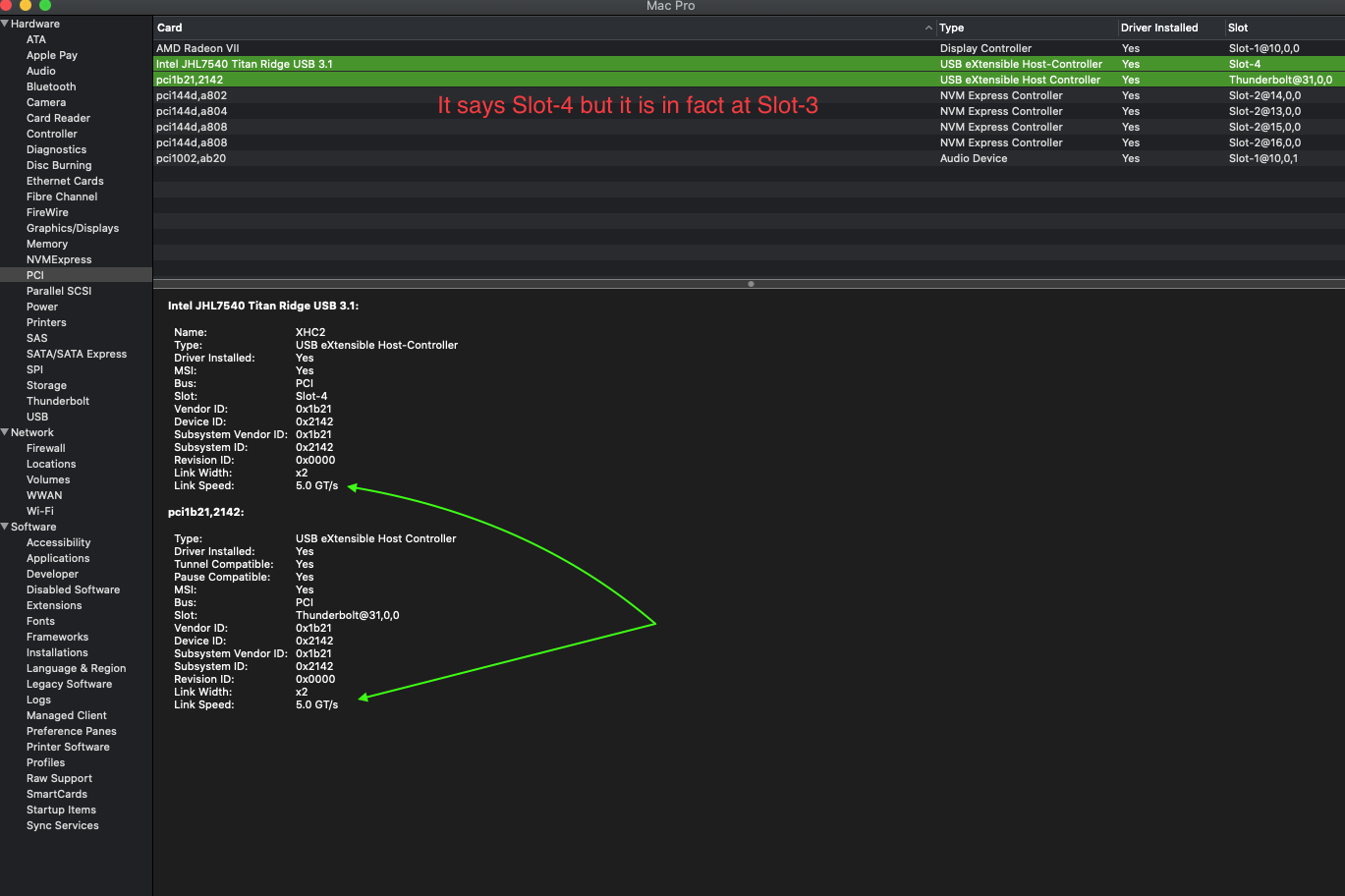The width and height of the screenshot is (1345, 896).
Task: Open ATA in the sidebar
Action: click(36, 39)
